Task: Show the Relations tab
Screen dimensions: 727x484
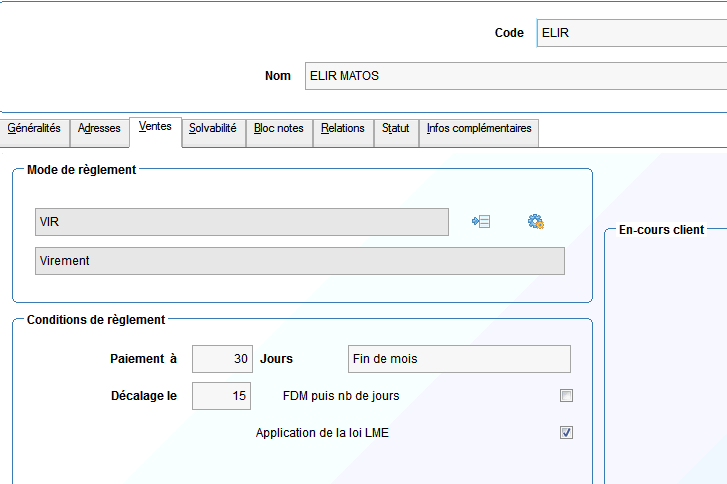Action: pyautogui.click(x=343, y=129)
